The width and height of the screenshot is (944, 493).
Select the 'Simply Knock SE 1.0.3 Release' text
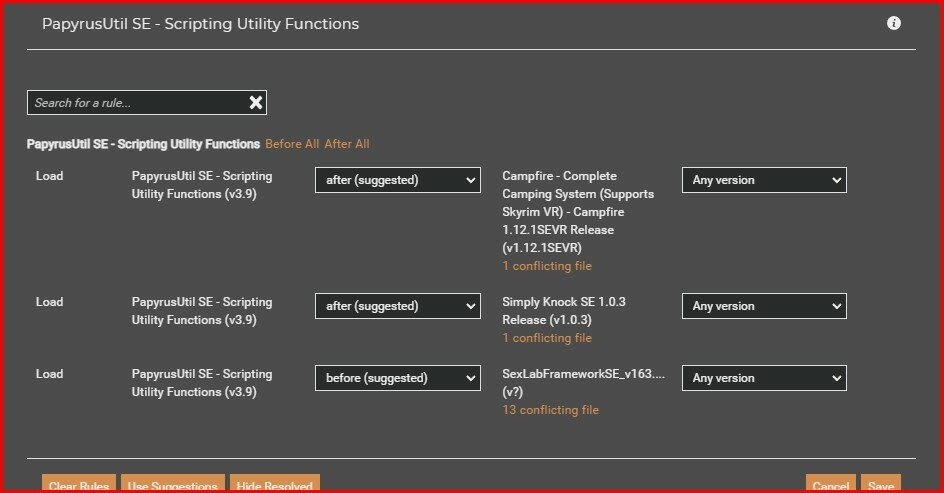coord(564,311)
